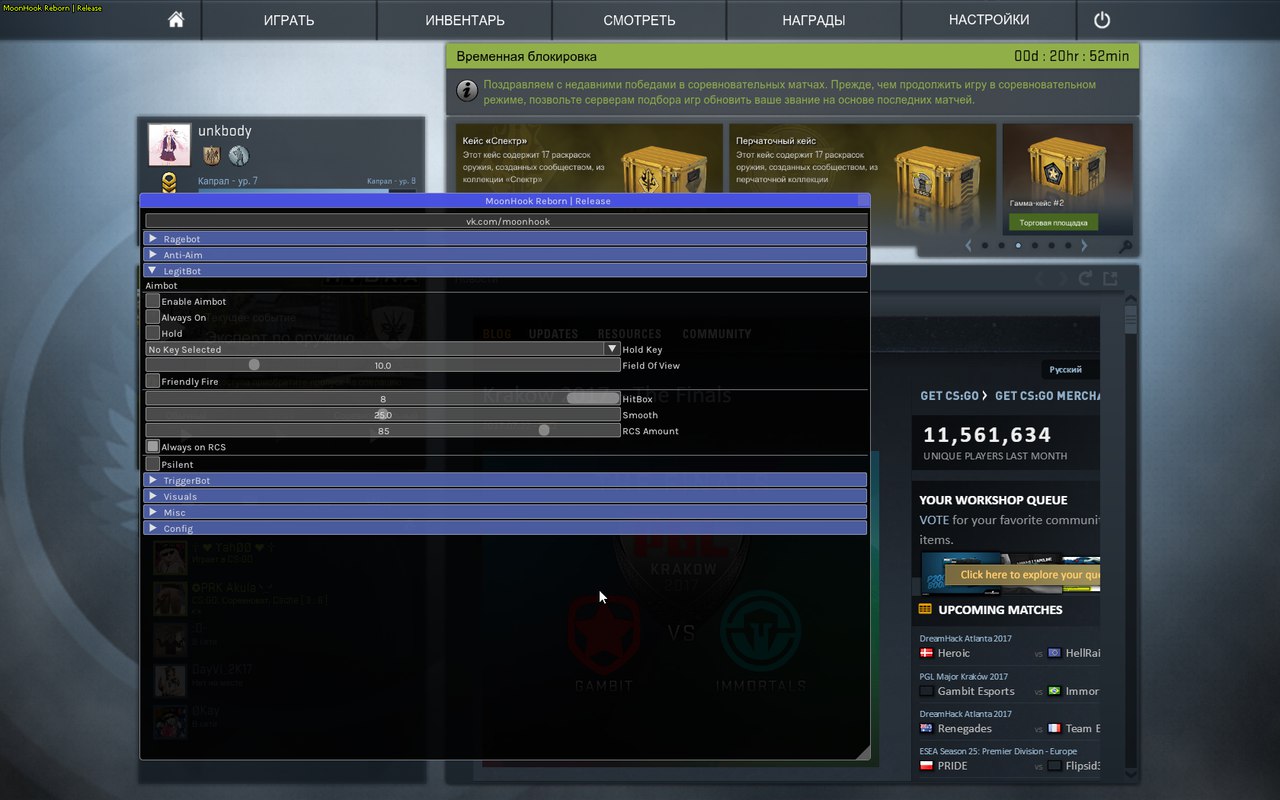
Task: Open the Русский language selector
Action: click(x=1069, y=369)
